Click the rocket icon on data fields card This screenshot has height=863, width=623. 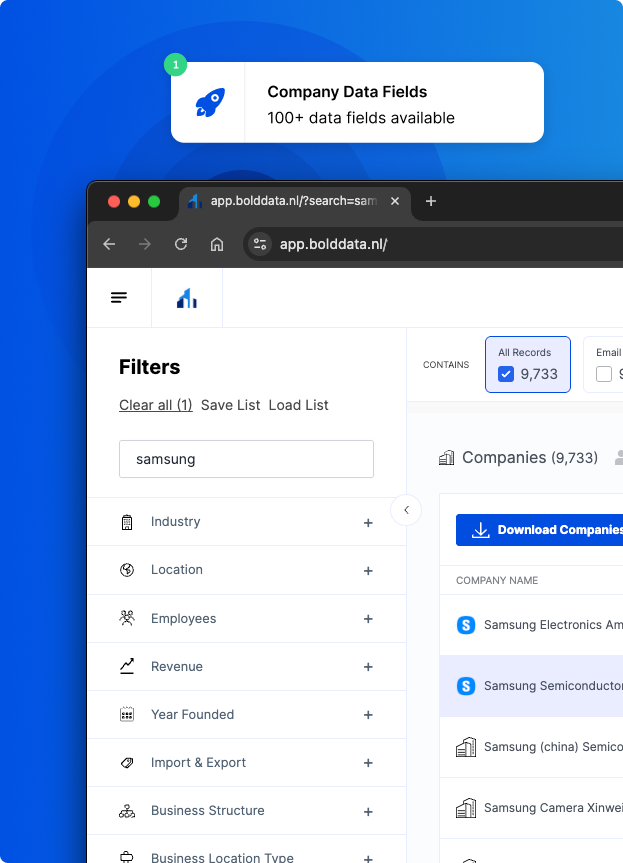[x=210, y=102]
